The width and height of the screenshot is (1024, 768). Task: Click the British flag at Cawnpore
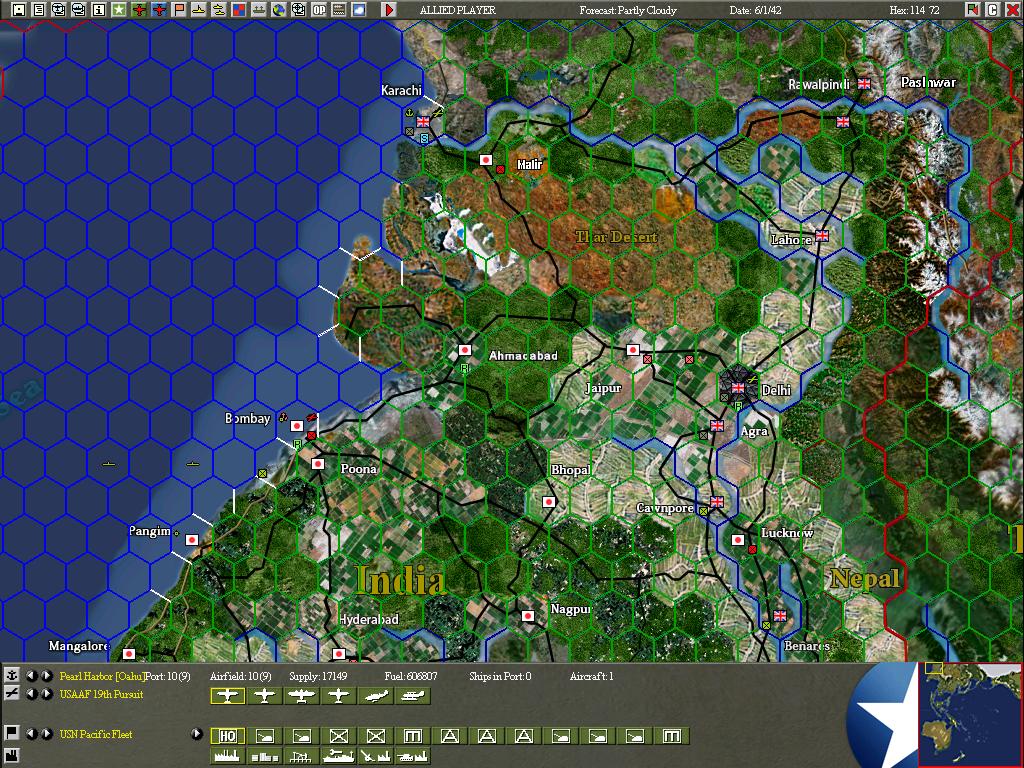[x=716, y=502]
